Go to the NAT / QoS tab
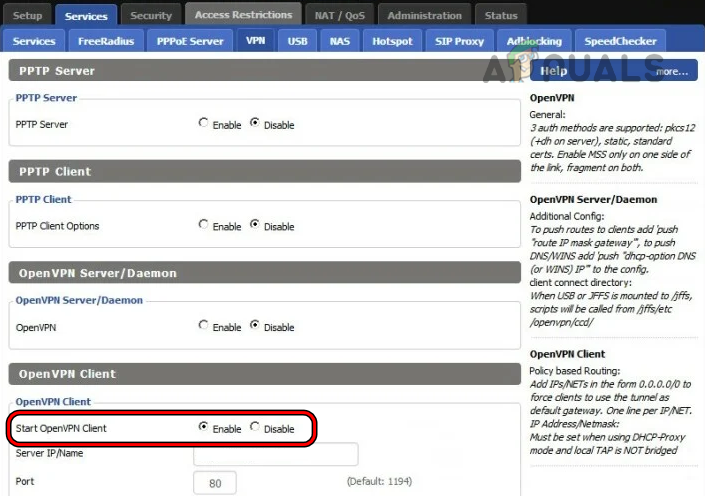705x496 pixels. tap(339, 15)
